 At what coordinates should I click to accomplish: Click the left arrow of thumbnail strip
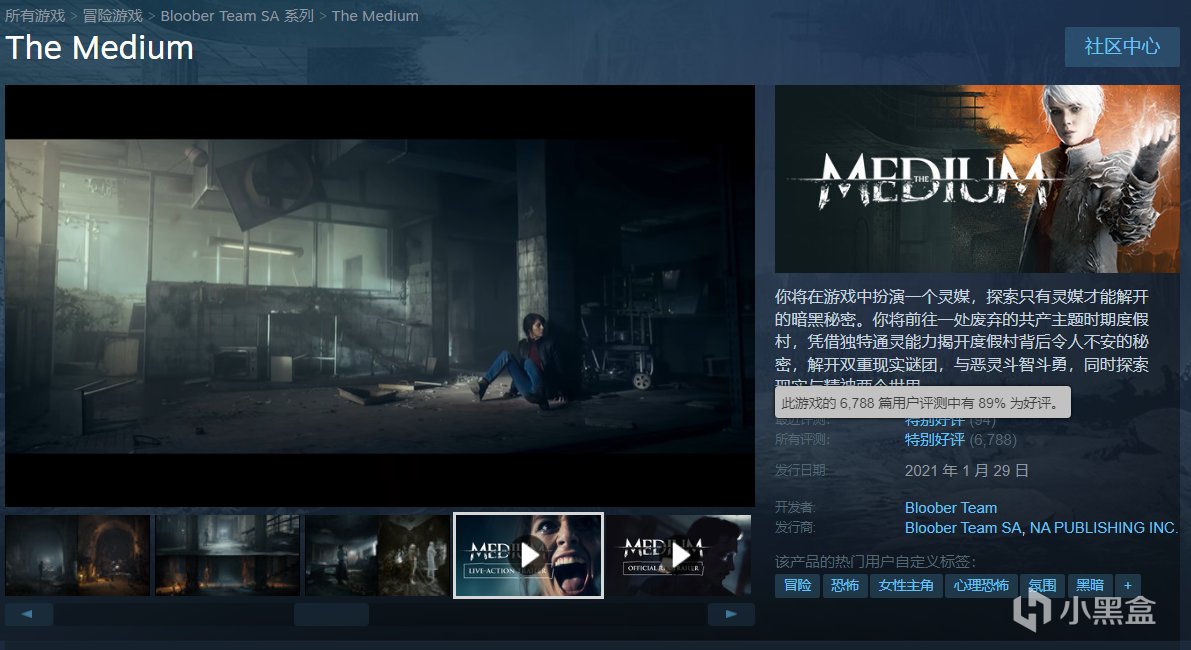(x=29, y=614)
